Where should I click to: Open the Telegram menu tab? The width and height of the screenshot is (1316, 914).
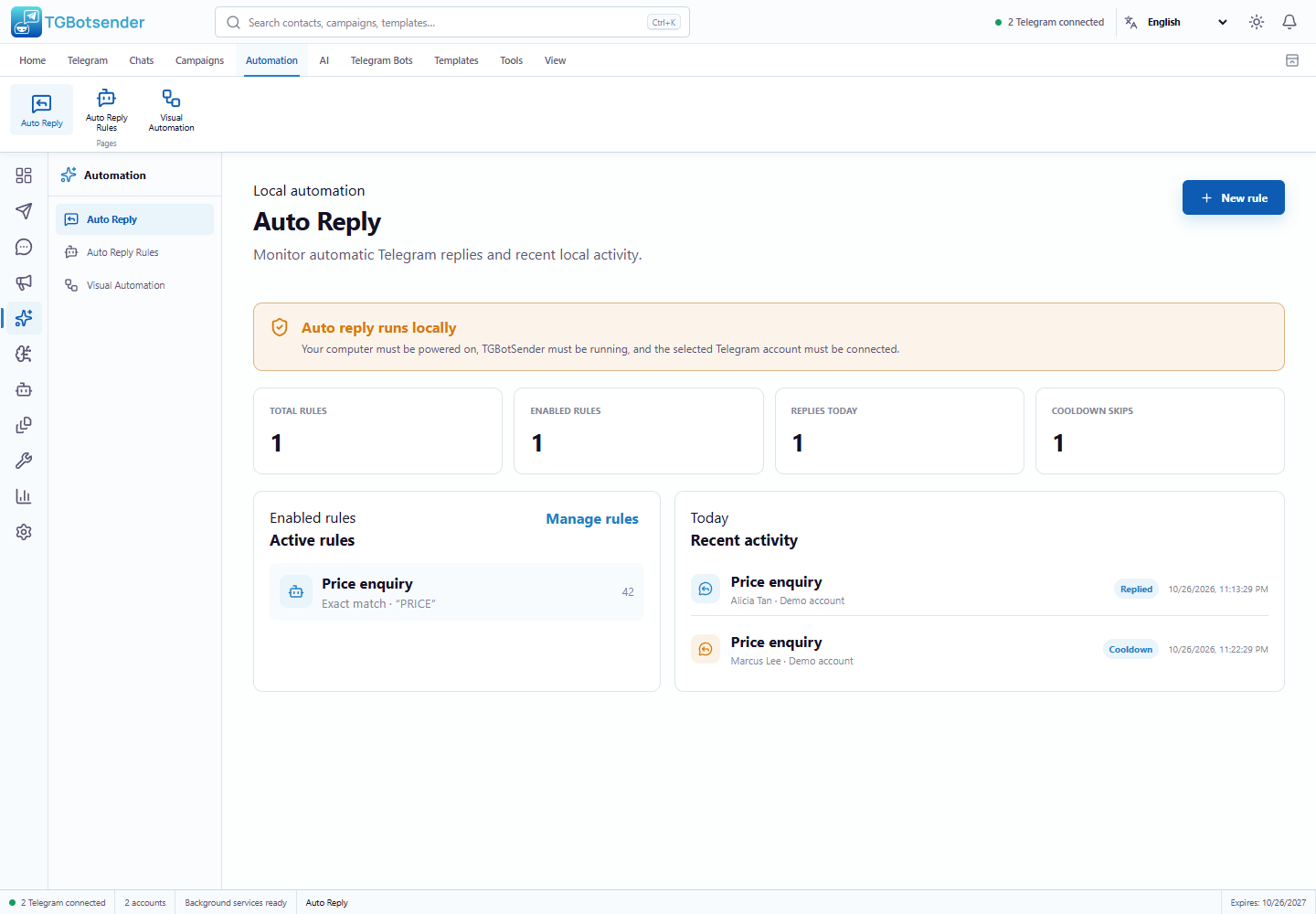[x=88, y=60]
